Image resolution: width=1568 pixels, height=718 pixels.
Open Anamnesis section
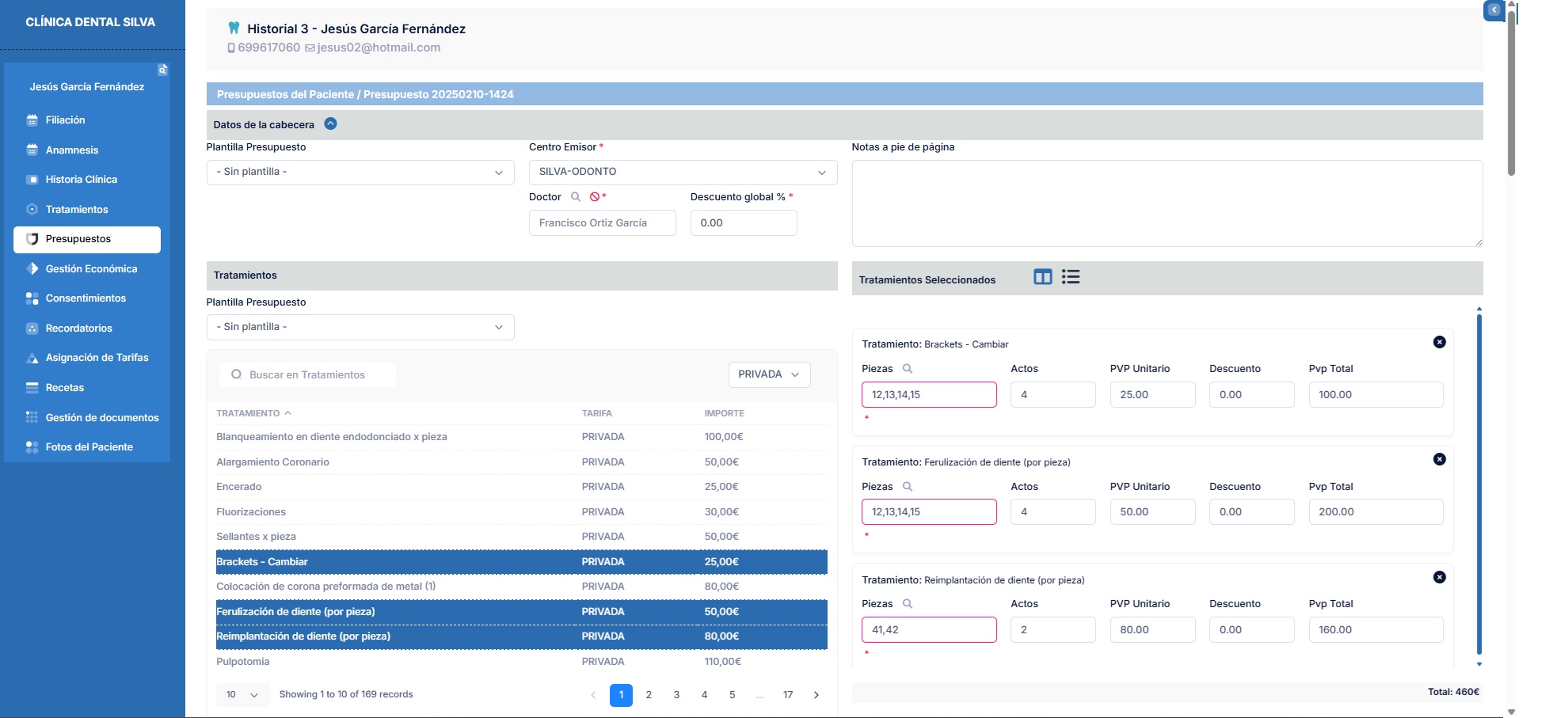[87, 150]
